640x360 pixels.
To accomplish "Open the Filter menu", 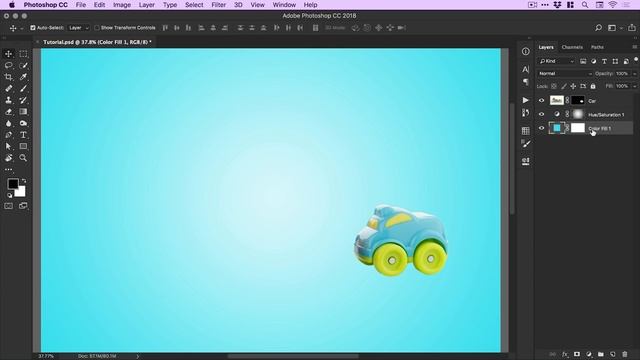I will pos(218,5).
